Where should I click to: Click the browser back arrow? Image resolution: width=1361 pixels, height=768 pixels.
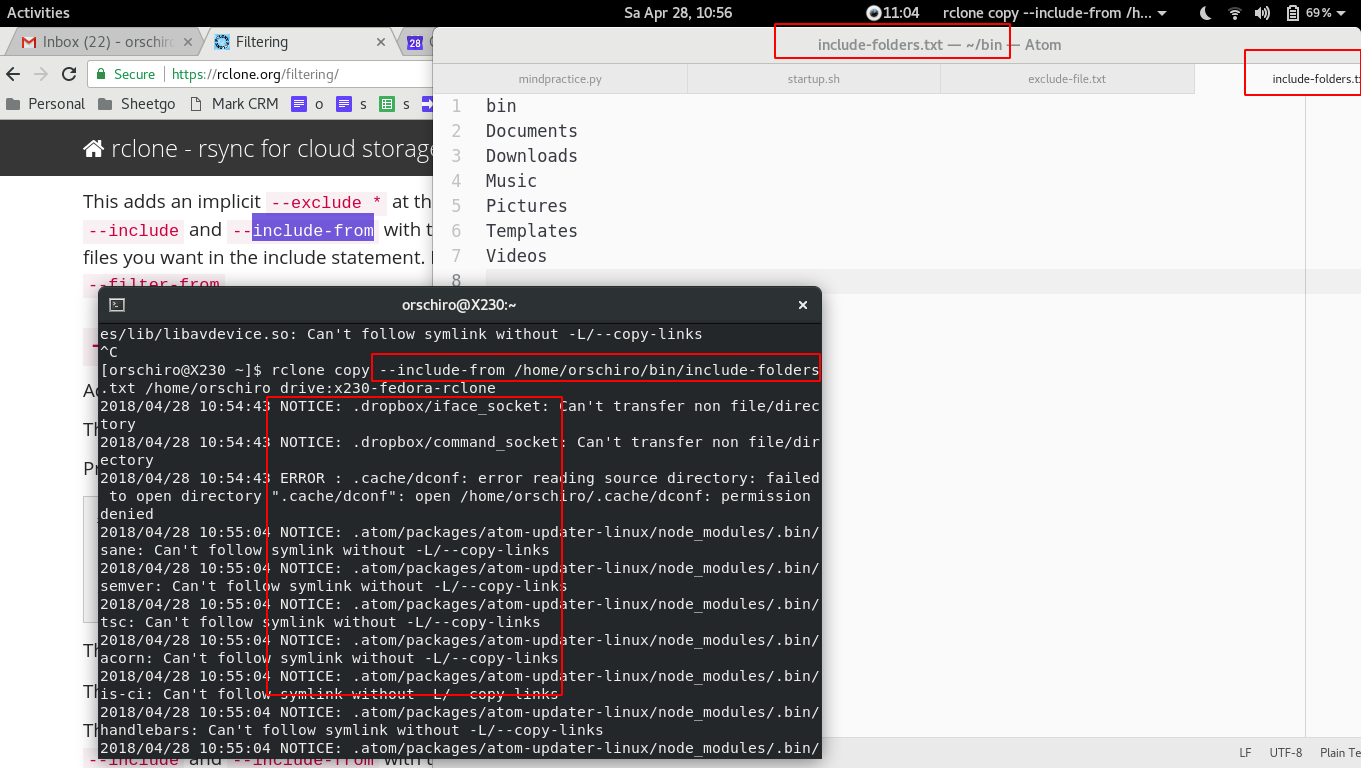click(x=14, y=74)
